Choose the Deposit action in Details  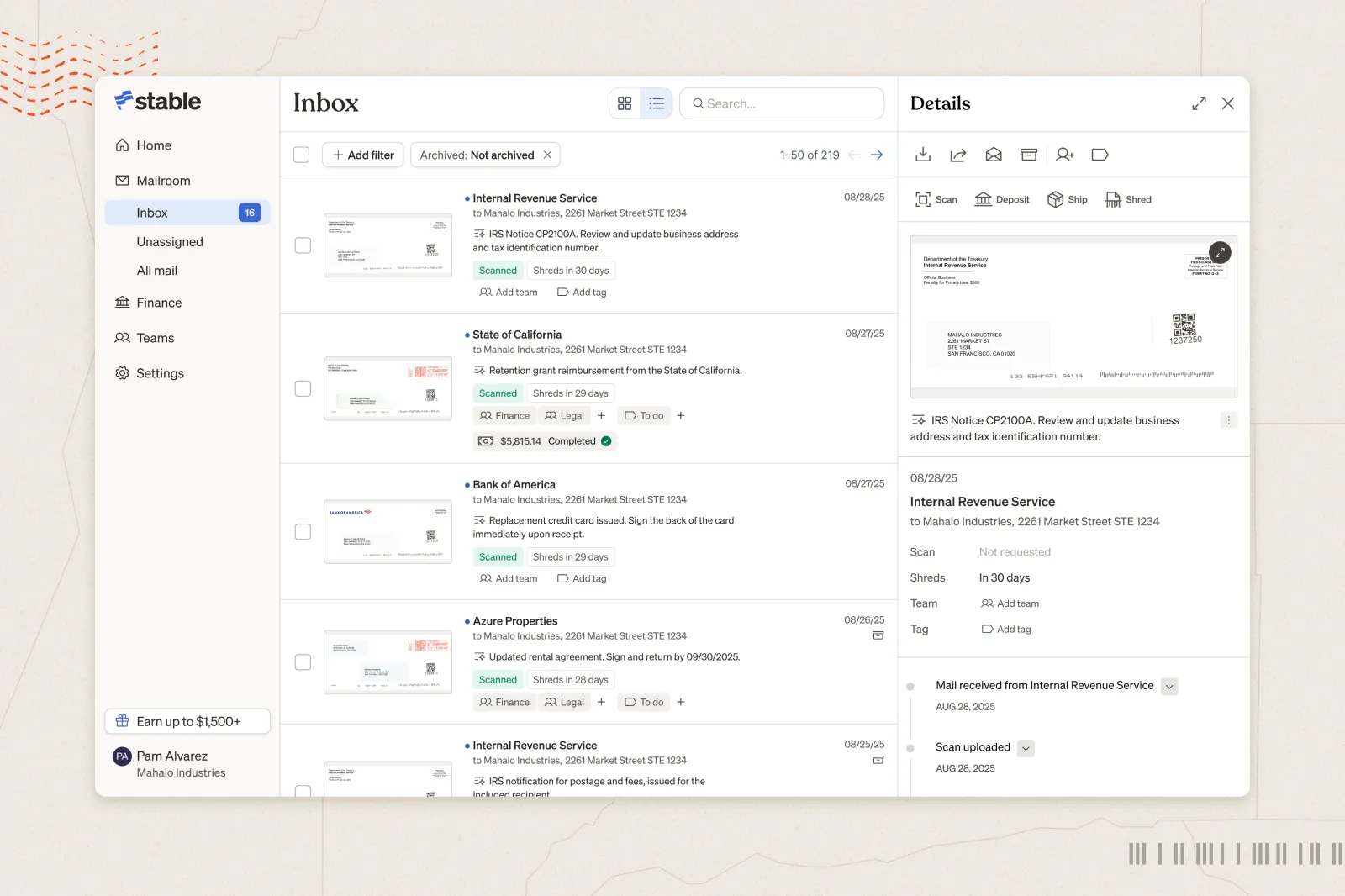click(1001, 199)
